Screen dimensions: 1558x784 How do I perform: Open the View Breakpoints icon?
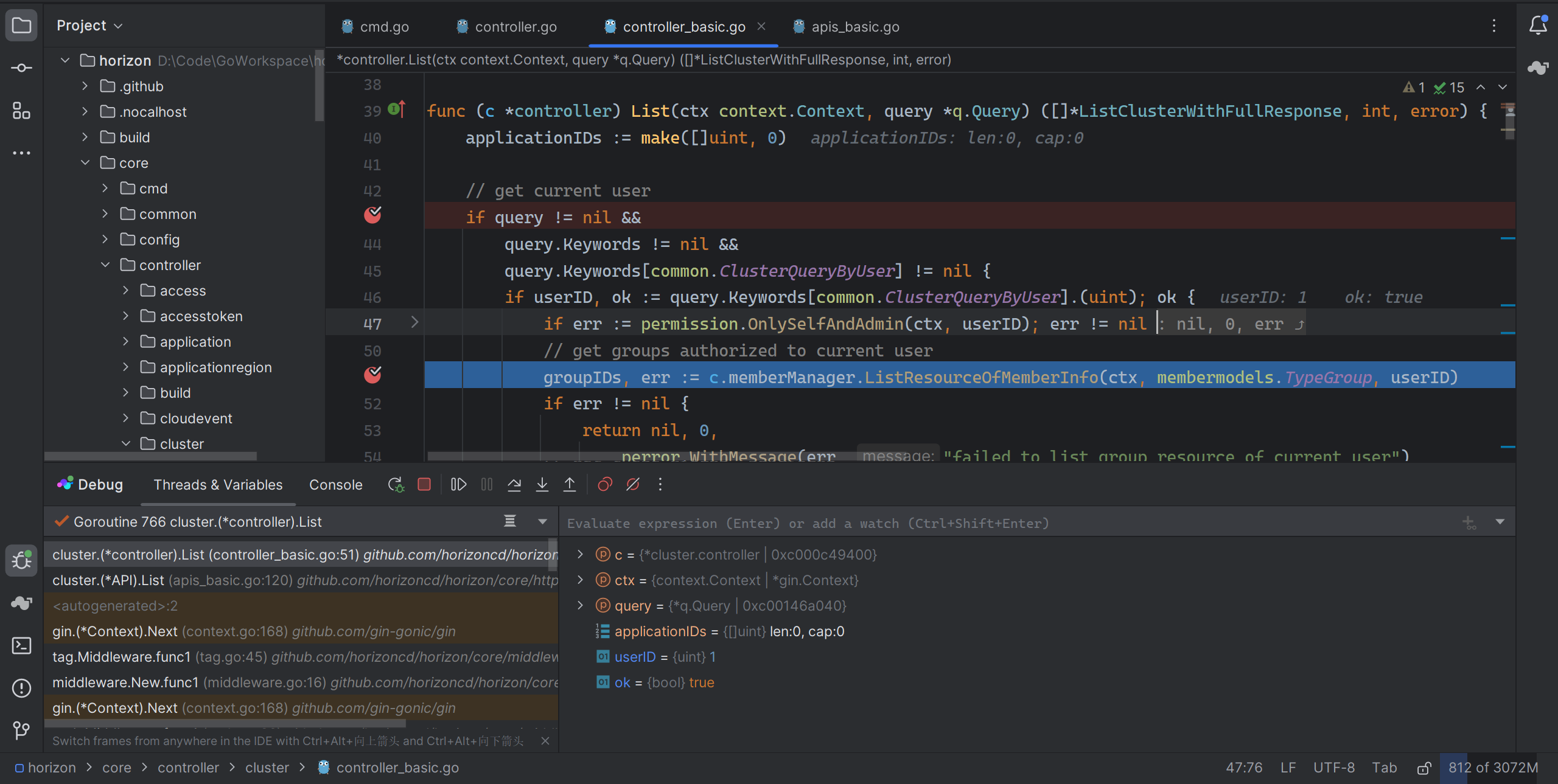click(604, 485)
